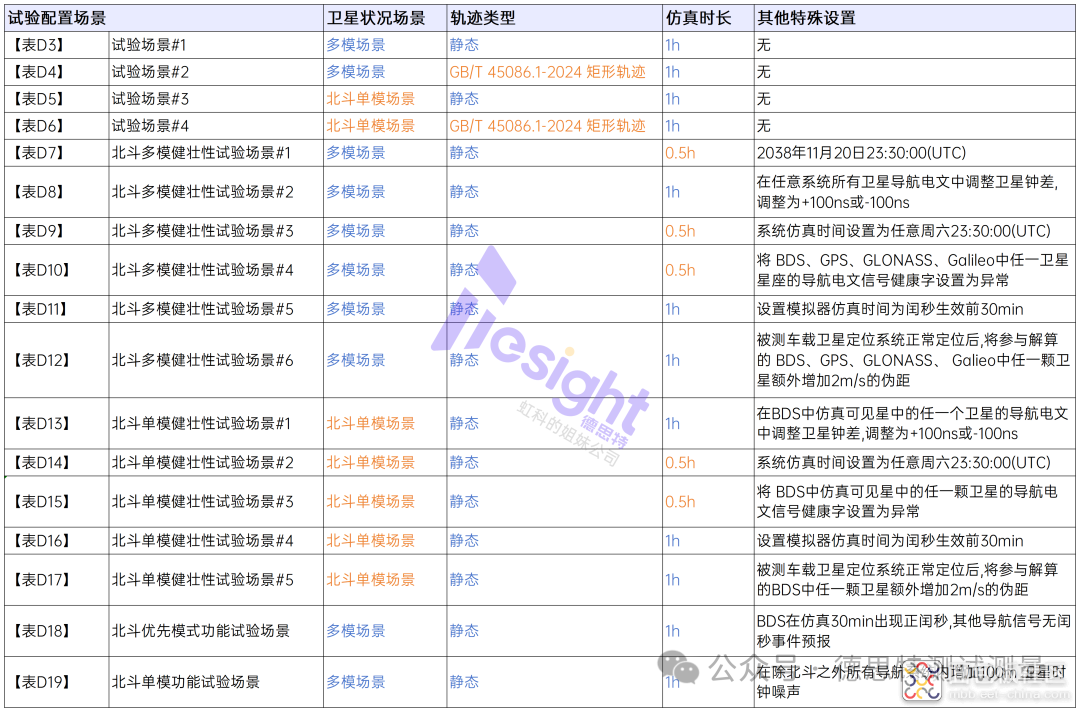This screenshot has width=1080, height=712.
Task: Select the 【表D10】 cell
Action: coord(56,270)
